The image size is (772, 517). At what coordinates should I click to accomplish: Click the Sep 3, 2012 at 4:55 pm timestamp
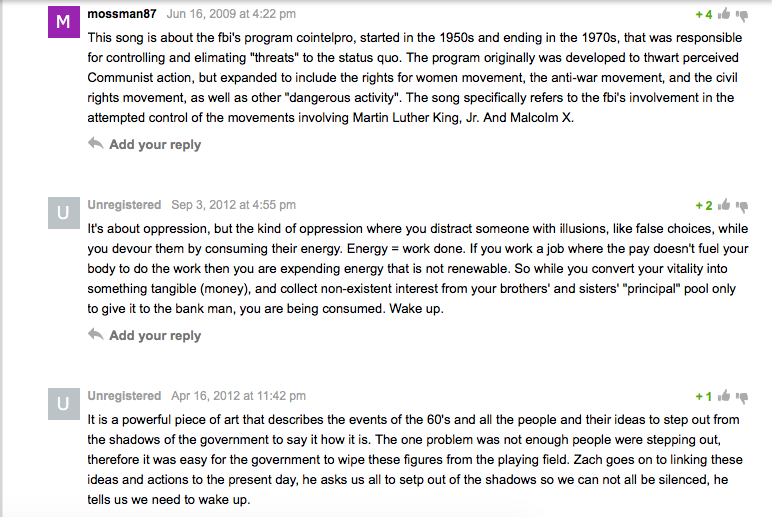(233, 205)
